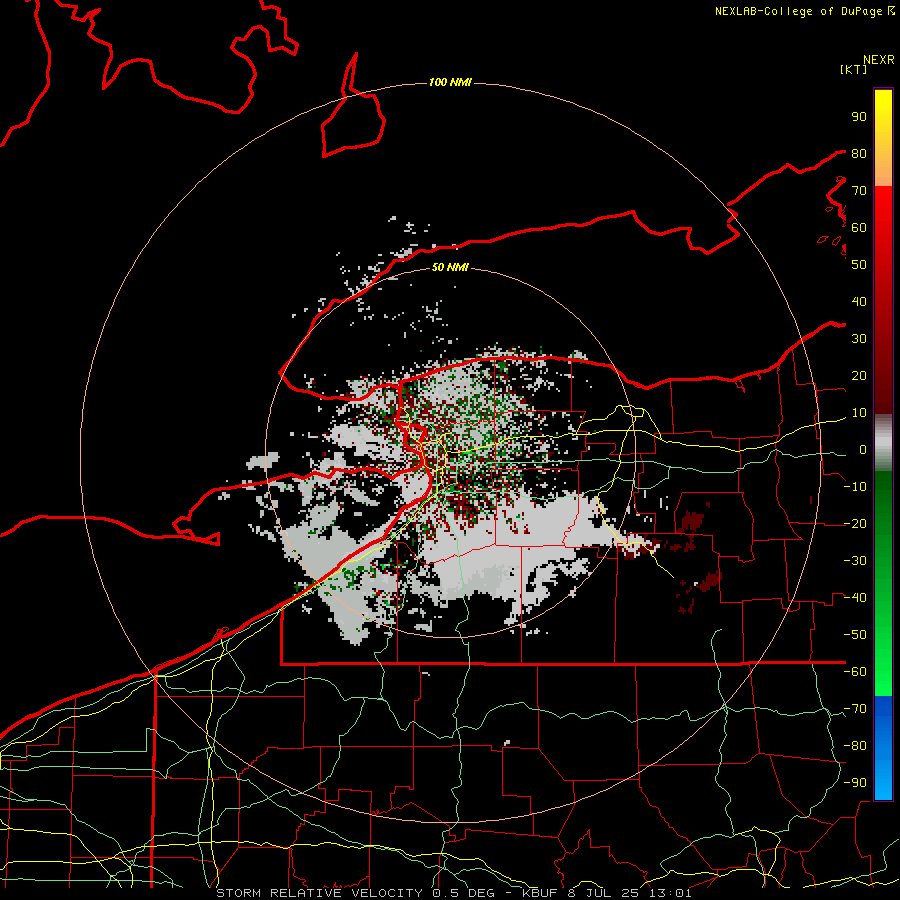This screenshot has height=900, width=900.
Task: Click the 90 value on the velocity scale
Action: coord(859,117)
